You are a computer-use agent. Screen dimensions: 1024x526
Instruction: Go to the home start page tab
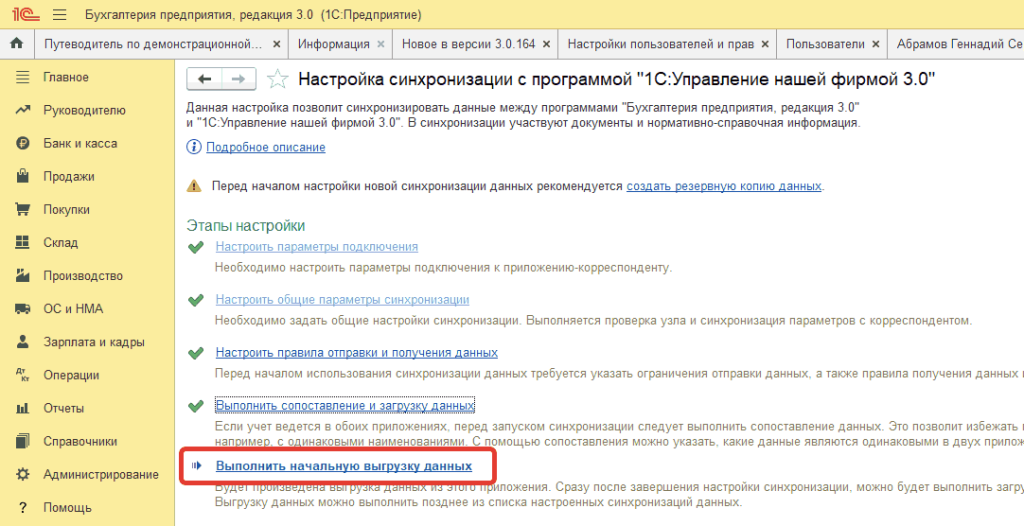17,44
